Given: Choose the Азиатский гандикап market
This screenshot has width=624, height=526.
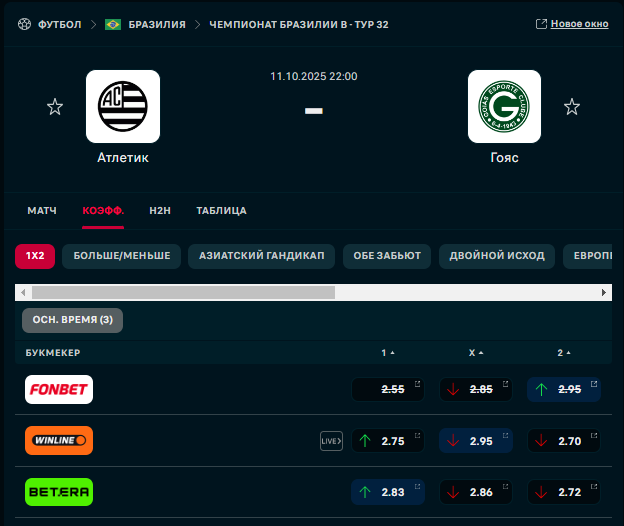Looking at the screenshot, I should coord(261,256).
